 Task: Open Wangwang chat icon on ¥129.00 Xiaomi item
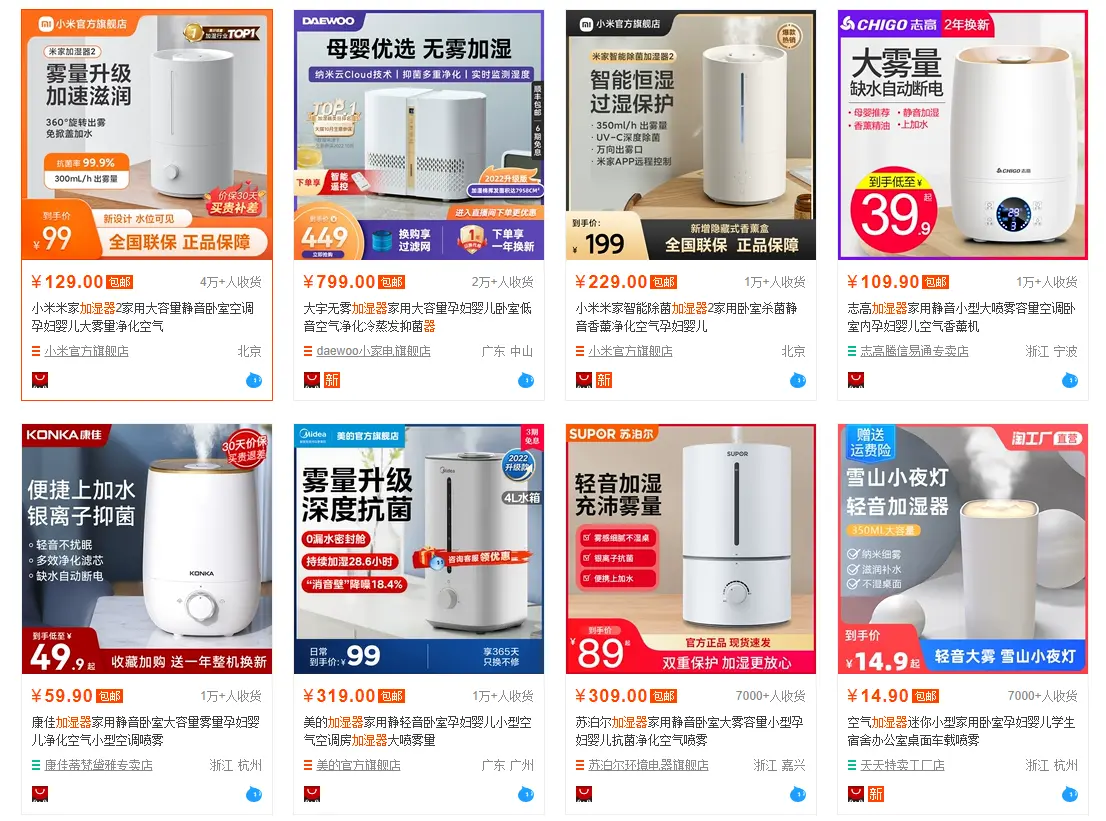(254, 381)
